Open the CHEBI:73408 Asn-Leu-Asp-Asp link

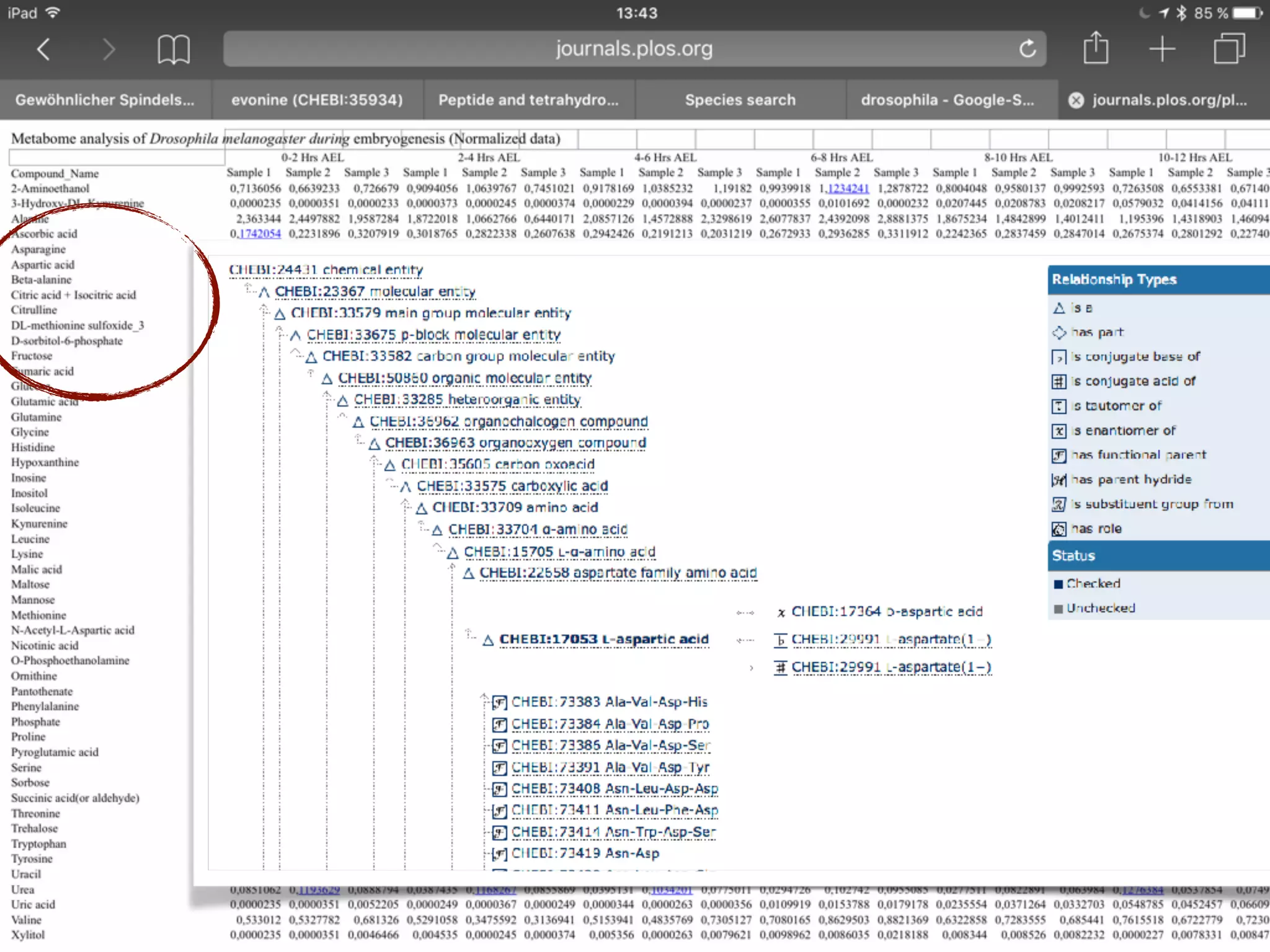pos(614,789)
